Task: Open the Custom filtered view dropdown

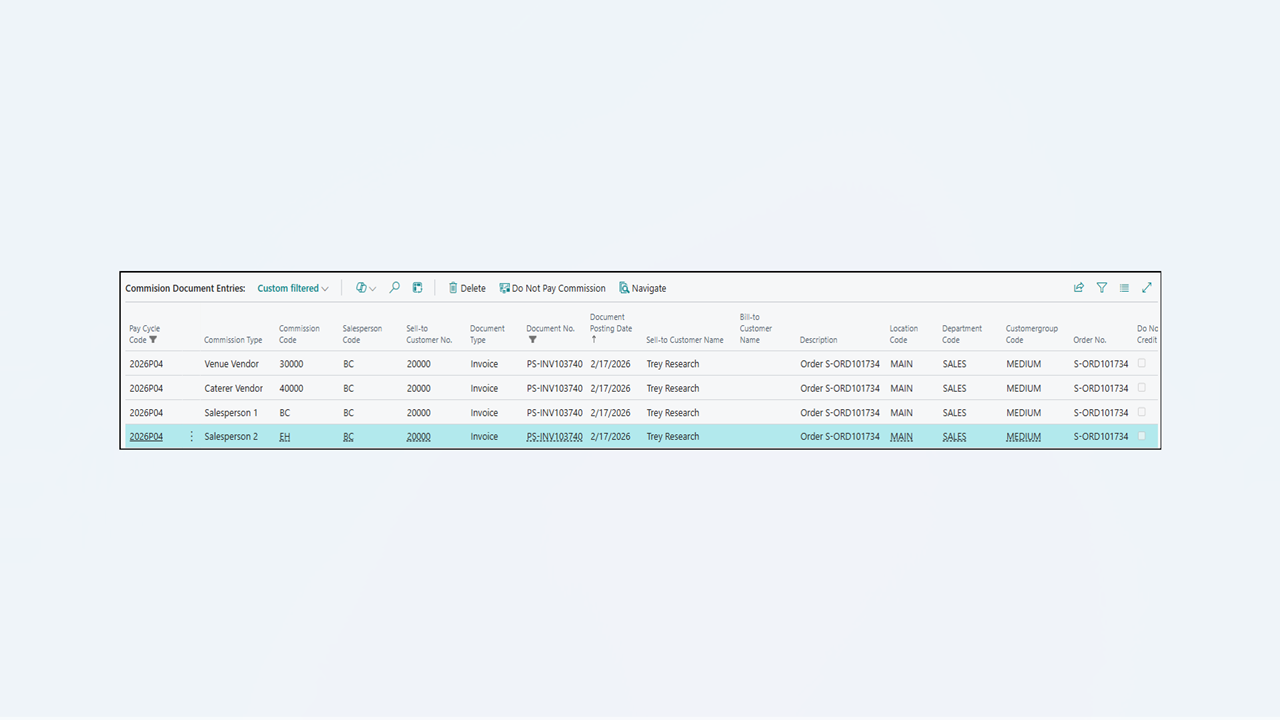Action: (292, 288)
